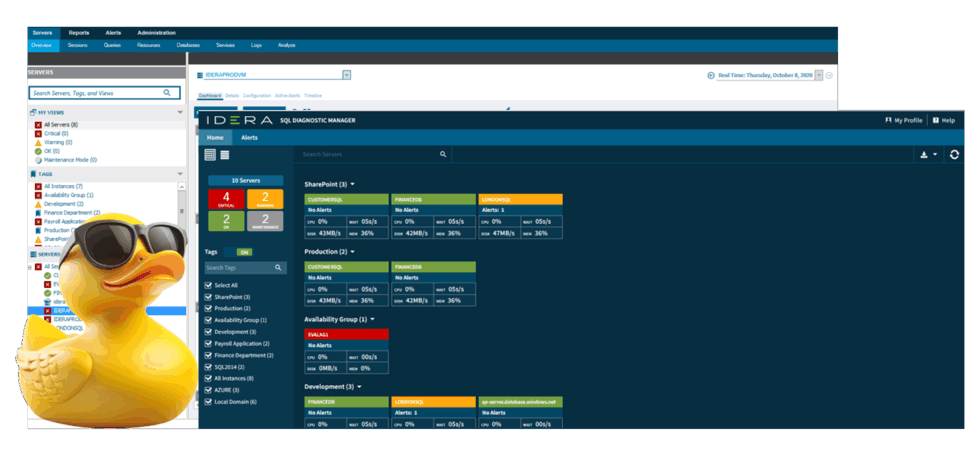Uncheck the Local Domain tag checkbox
Image resolution: width=980 pixels, height=455 pixels.
pyautogui.click(x=208, y=401)
